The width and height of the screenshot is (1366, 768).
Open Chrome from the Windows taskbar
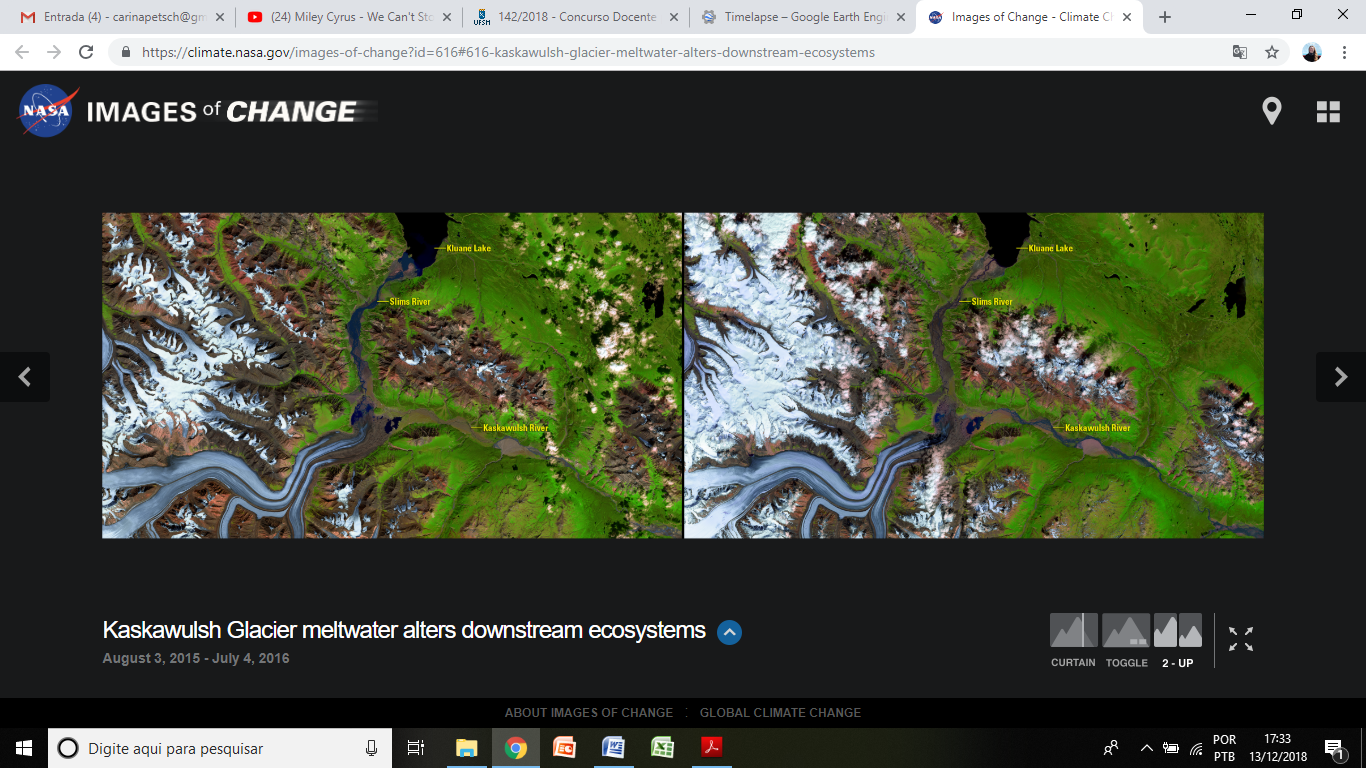point(515,748)
